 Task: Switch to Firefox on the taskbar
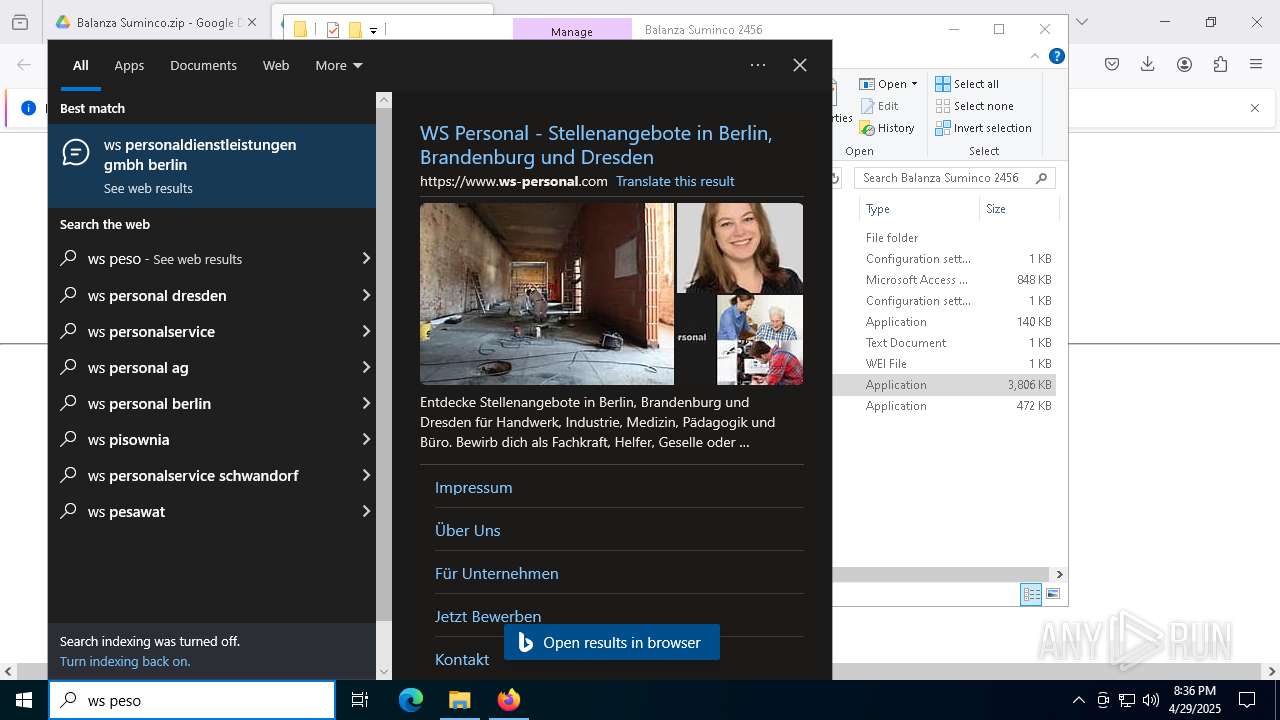tap(508, 700)
